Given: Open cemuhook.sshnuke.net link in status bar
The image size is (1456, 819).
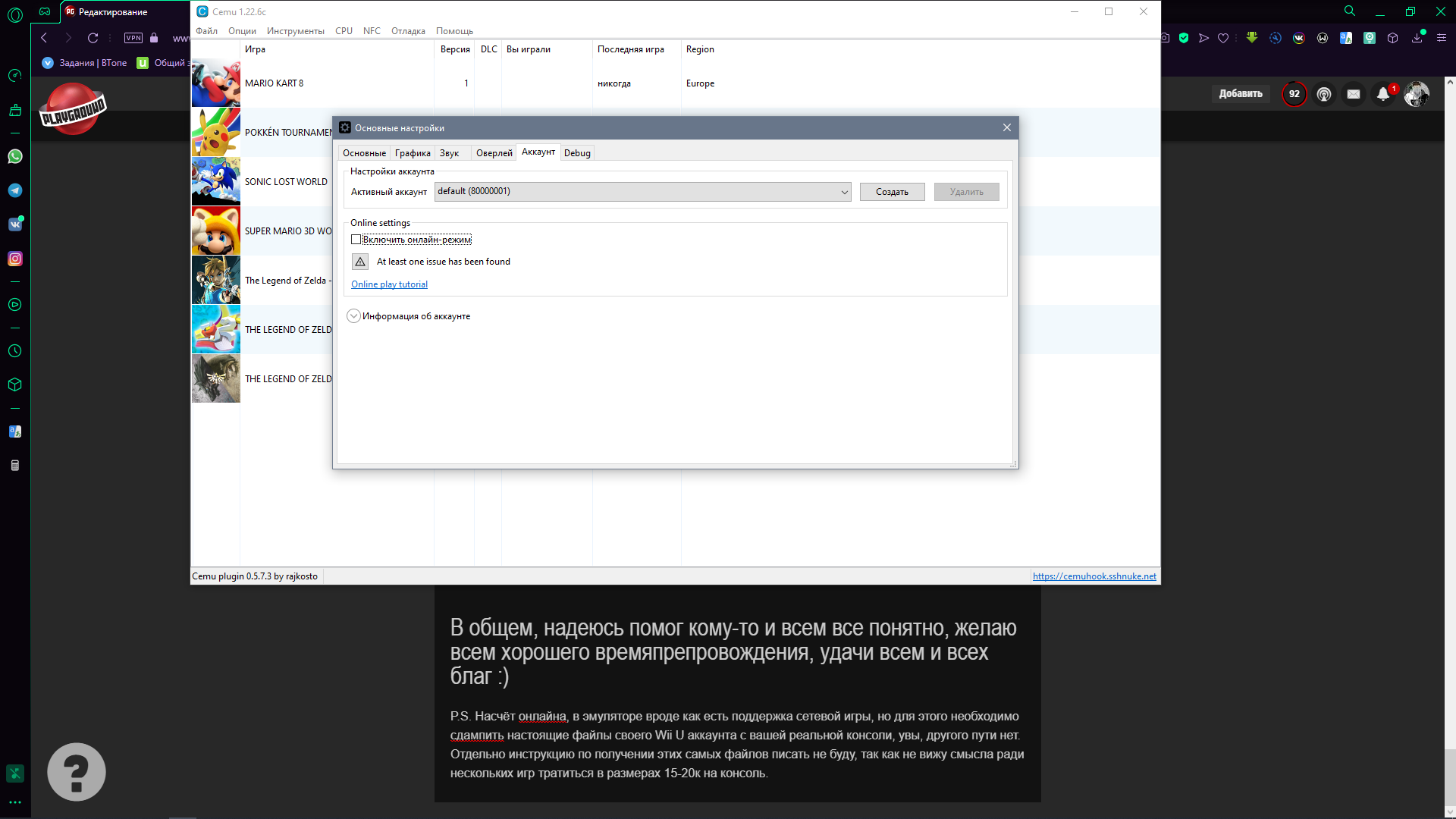Looking at the screenshot, I should tap(1094, 576).
